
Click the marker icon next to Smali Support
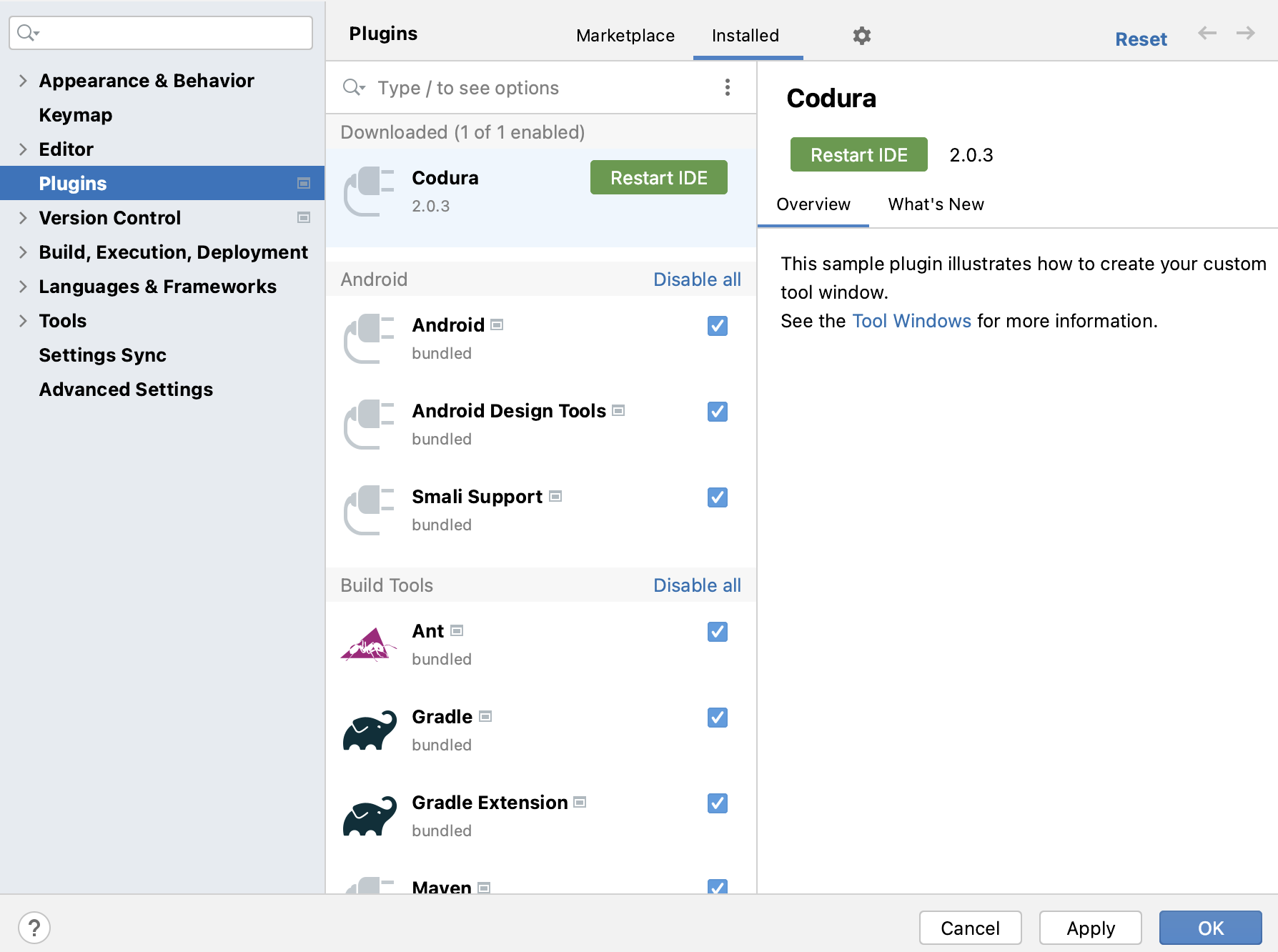click(555, 496)
